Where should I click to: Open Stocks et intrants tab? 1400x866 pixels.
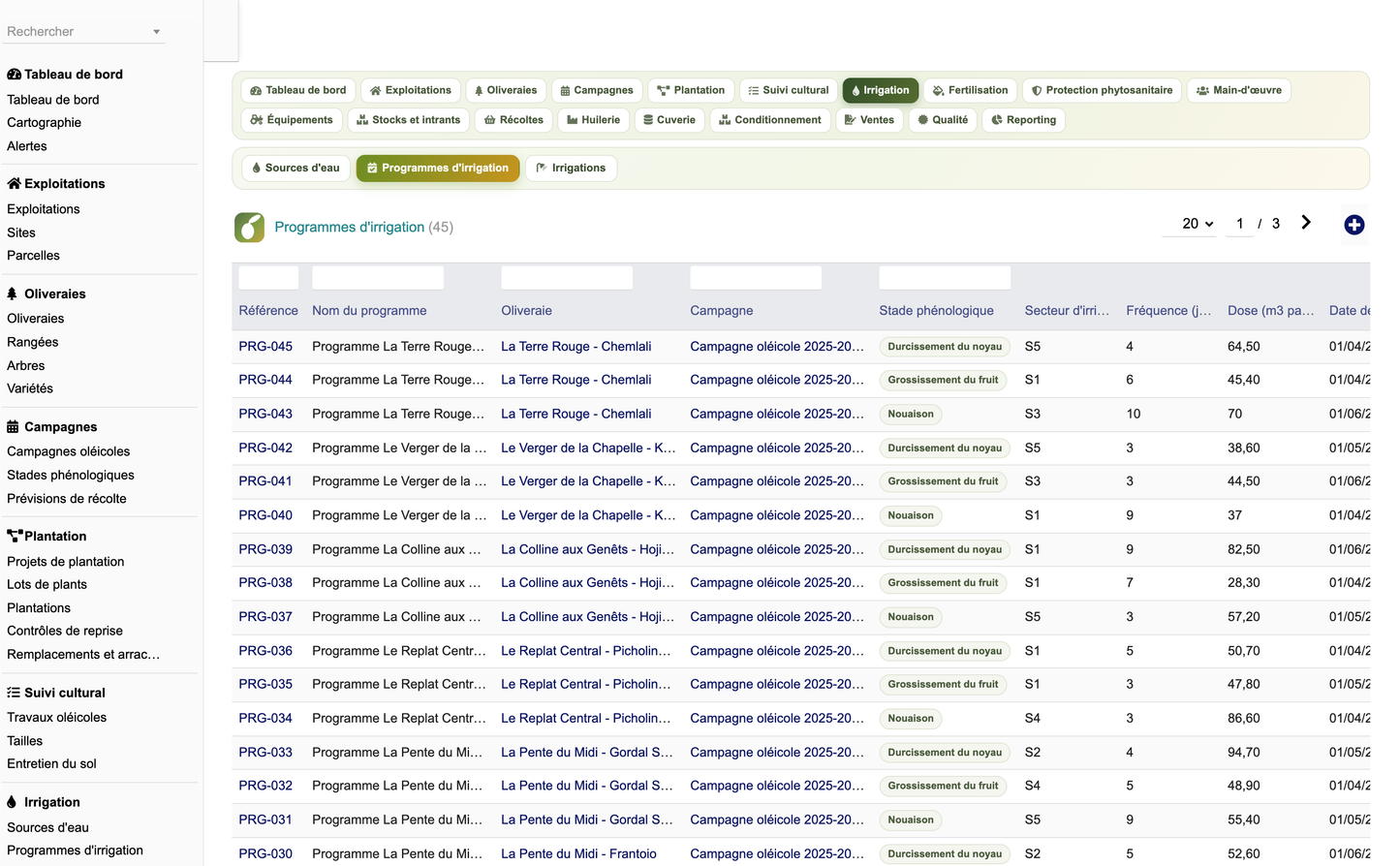(x=408, y=120)
